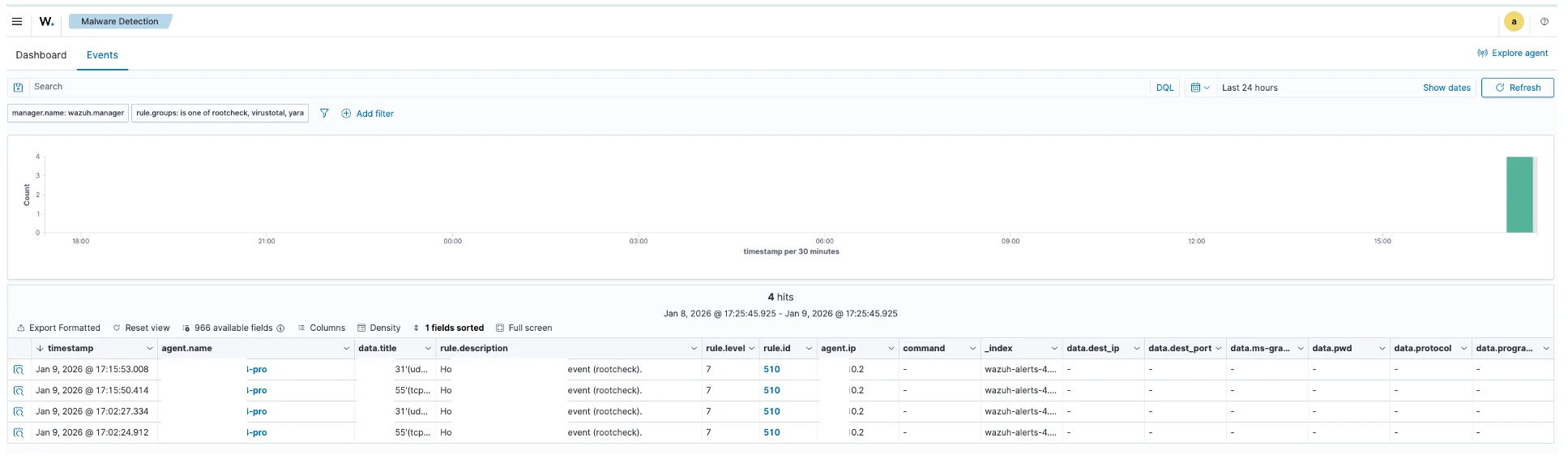1568x455 pixels.
Task: Click the change all filters funnel icon
Action: click(x=324, y=114)
